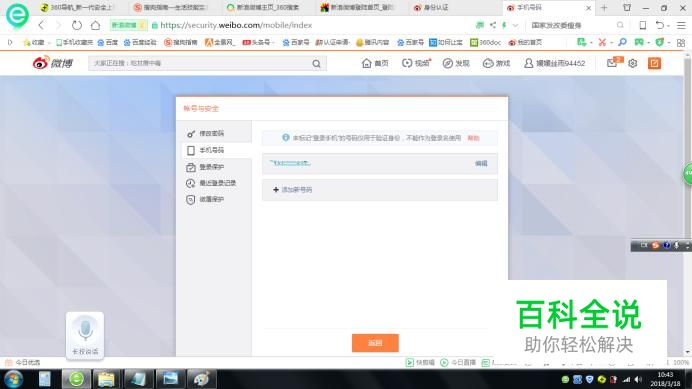Open the Weibo messages envelope icon
This screenshot has height=389, width=692.
click(612, 63)
